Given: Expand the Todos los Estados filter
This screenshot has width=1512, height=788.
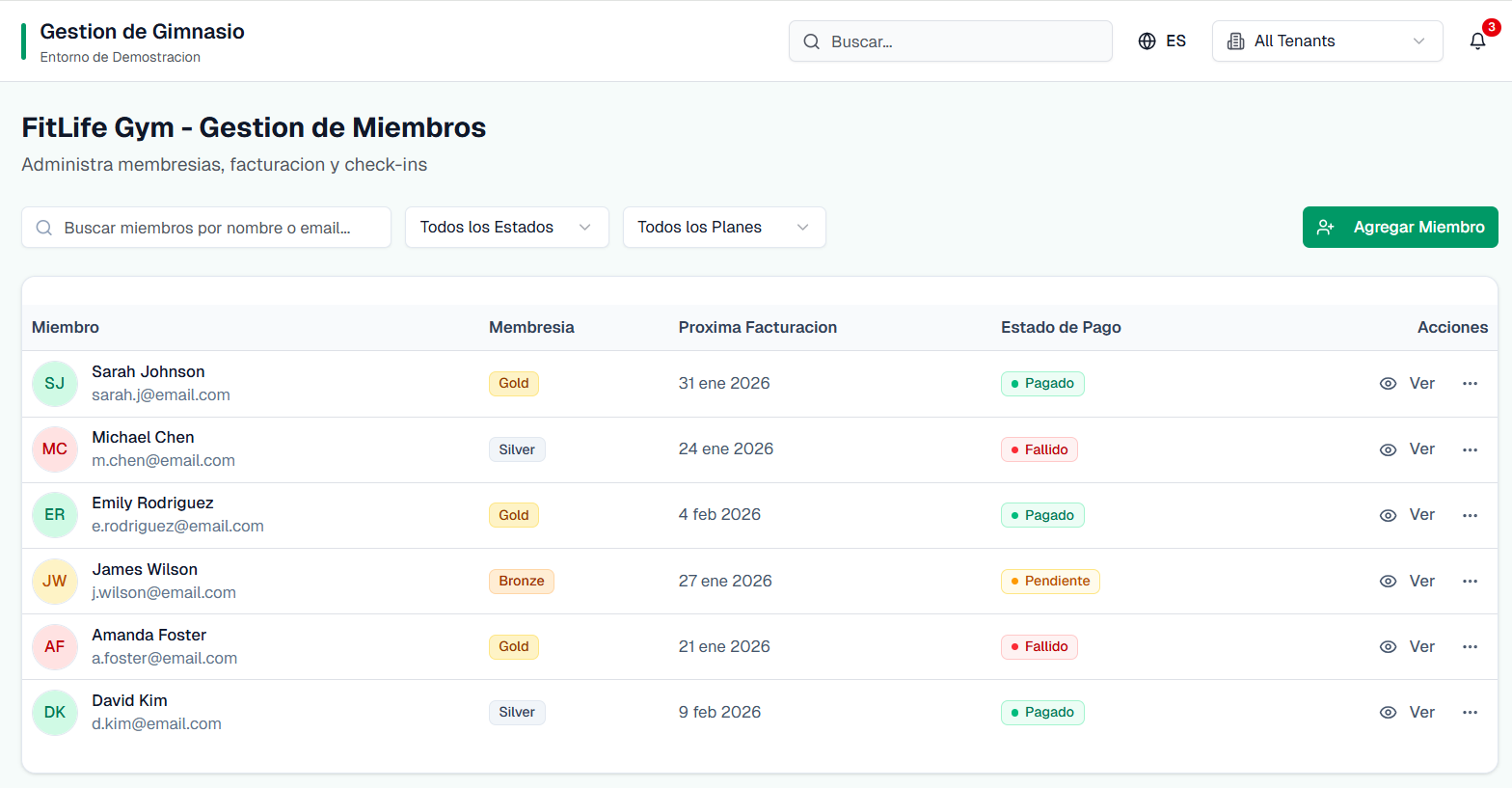Looking at the screenshot, I should [506, 228].
